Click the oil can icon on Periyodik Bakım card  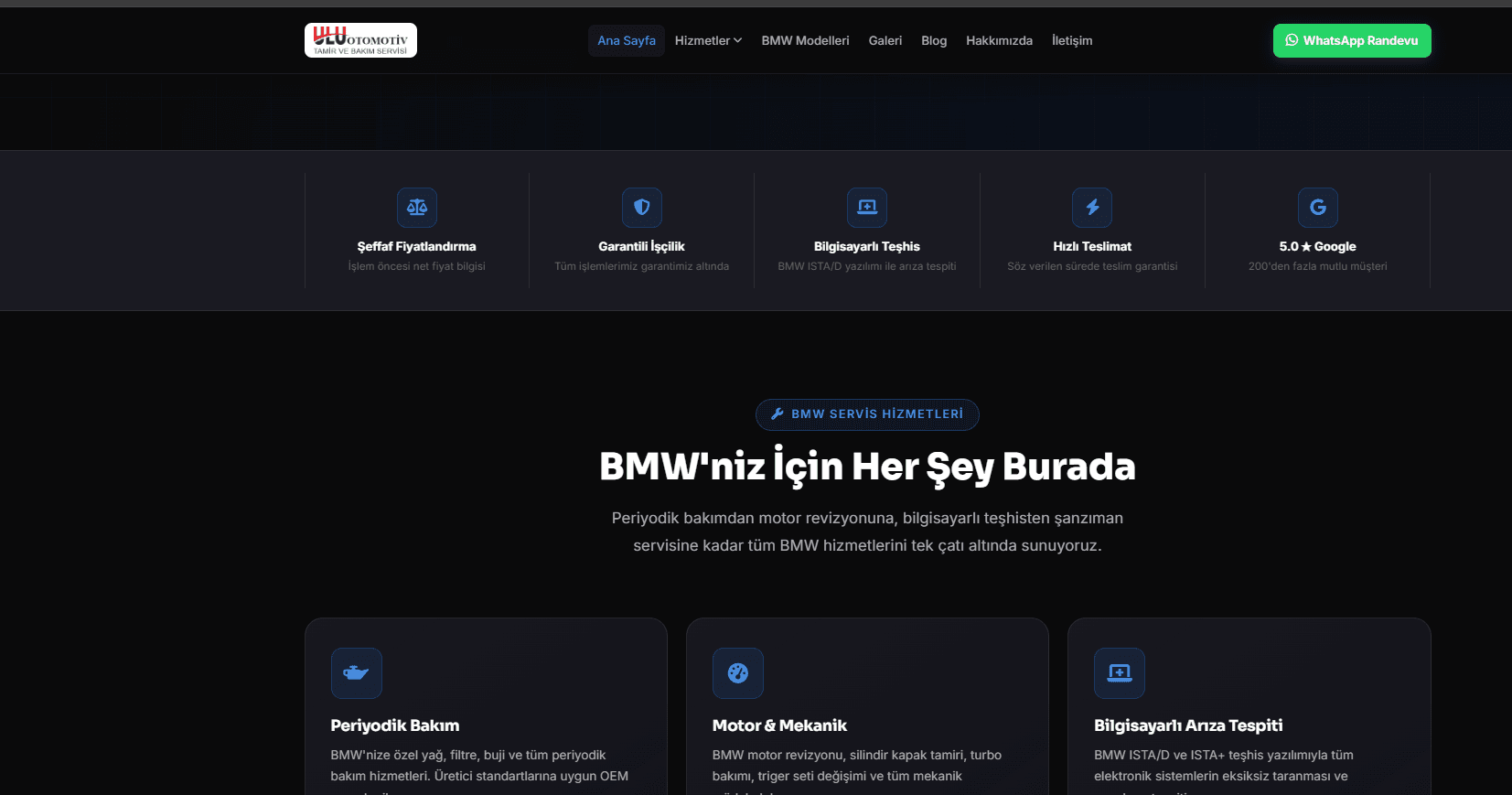coord(357,673)
